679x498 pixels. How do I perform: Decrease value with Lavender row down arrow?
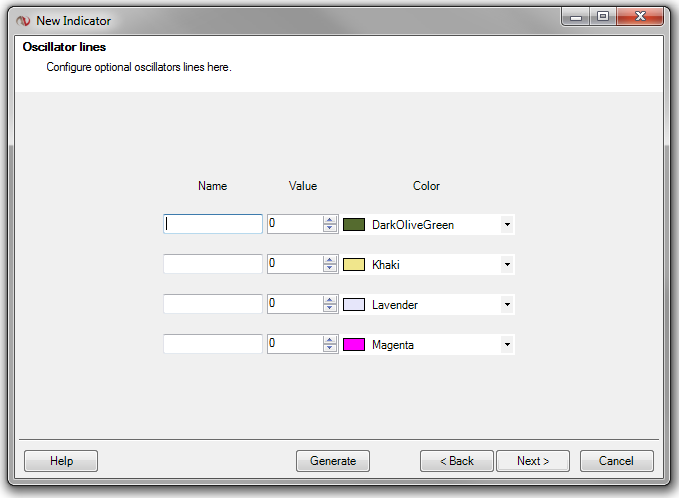point(330,308)
